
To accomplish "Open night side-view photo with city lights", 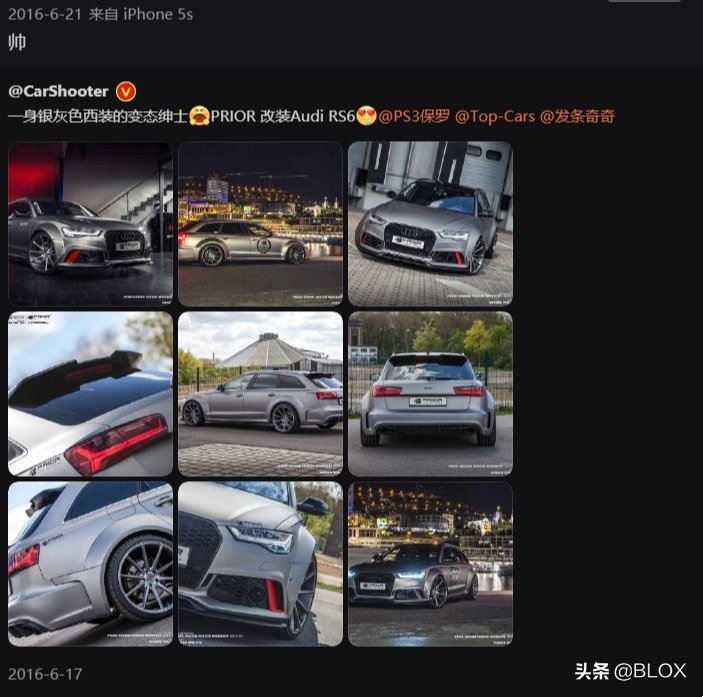I will click(260, 224).
